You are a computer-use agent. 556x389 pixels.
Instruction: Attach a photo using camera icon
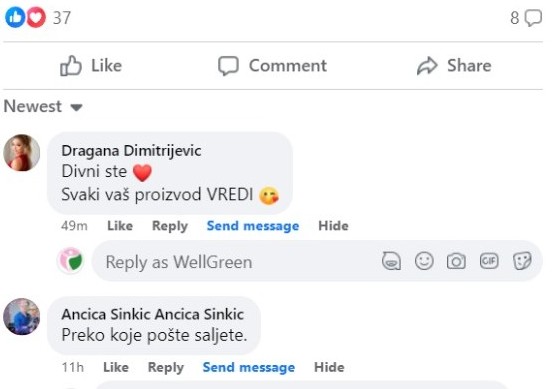(x=456, y=261)
